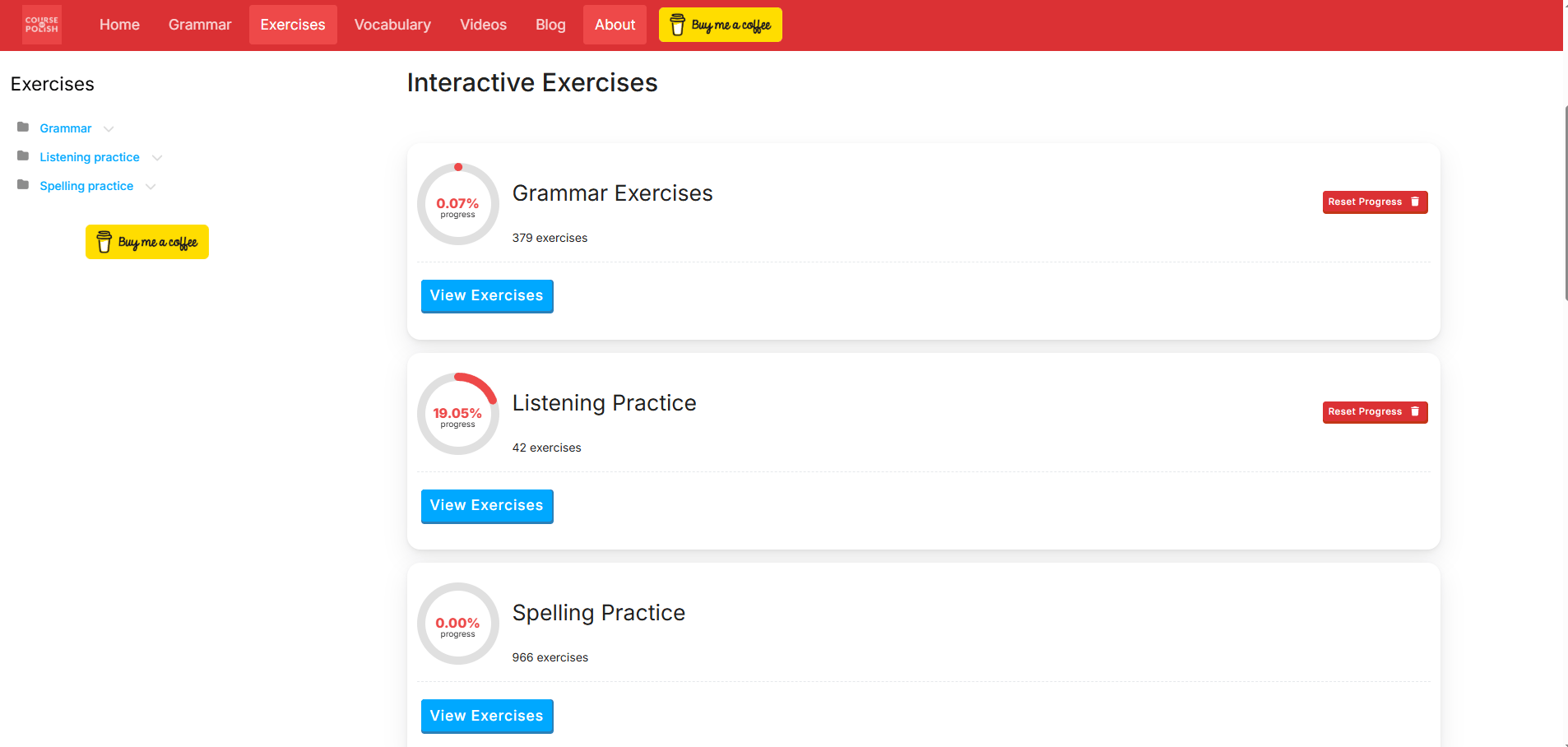Screen dimensions: 1568x747
Task: Click View Exercises for Spelling Practice
Action: [486, 716]
